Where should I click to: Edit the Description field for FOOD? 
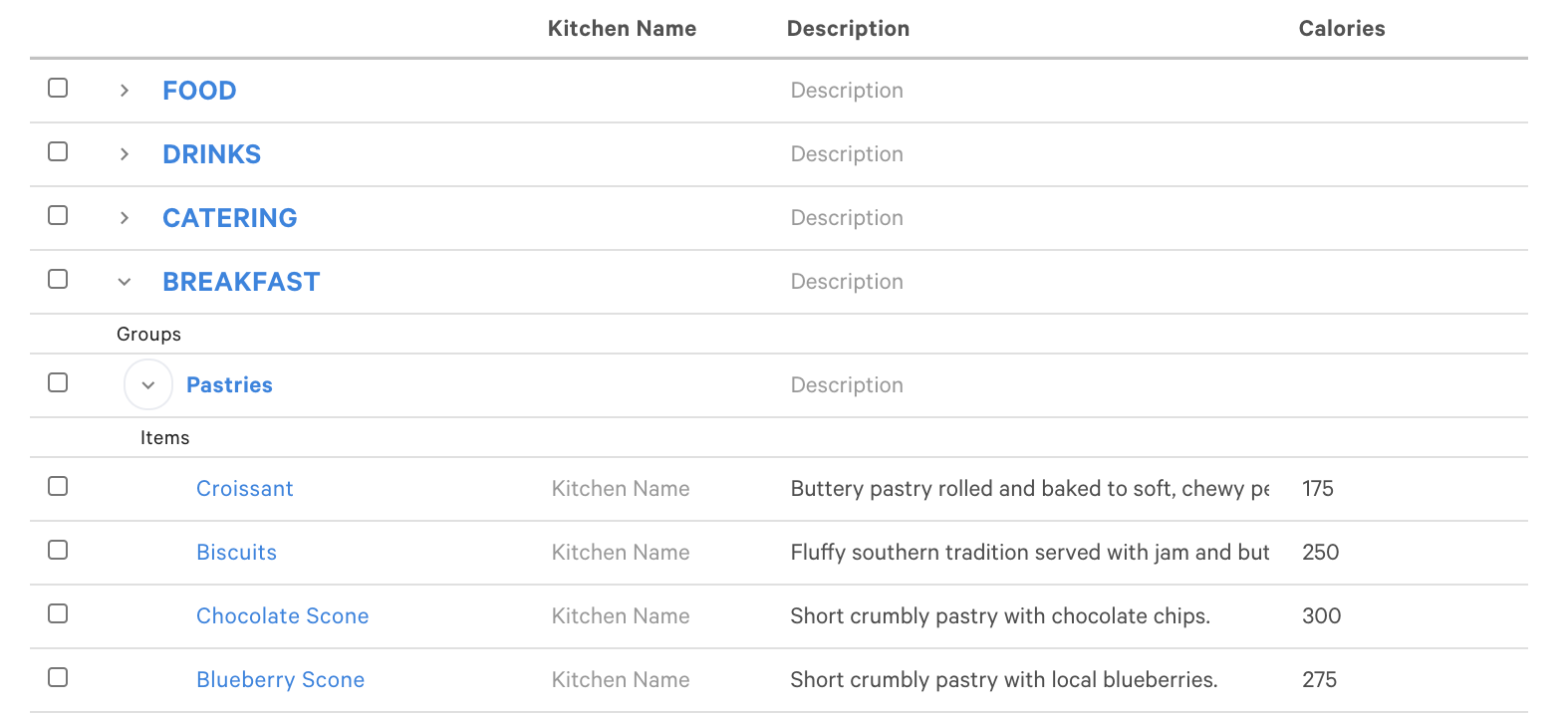point(847,91)
